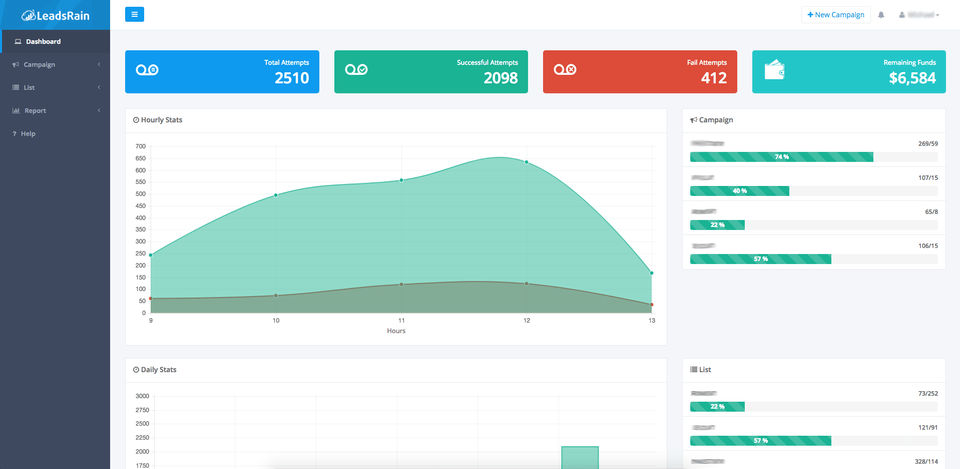
Task: Click the Total Attempts voicemail icon
Action: (147, 70)
